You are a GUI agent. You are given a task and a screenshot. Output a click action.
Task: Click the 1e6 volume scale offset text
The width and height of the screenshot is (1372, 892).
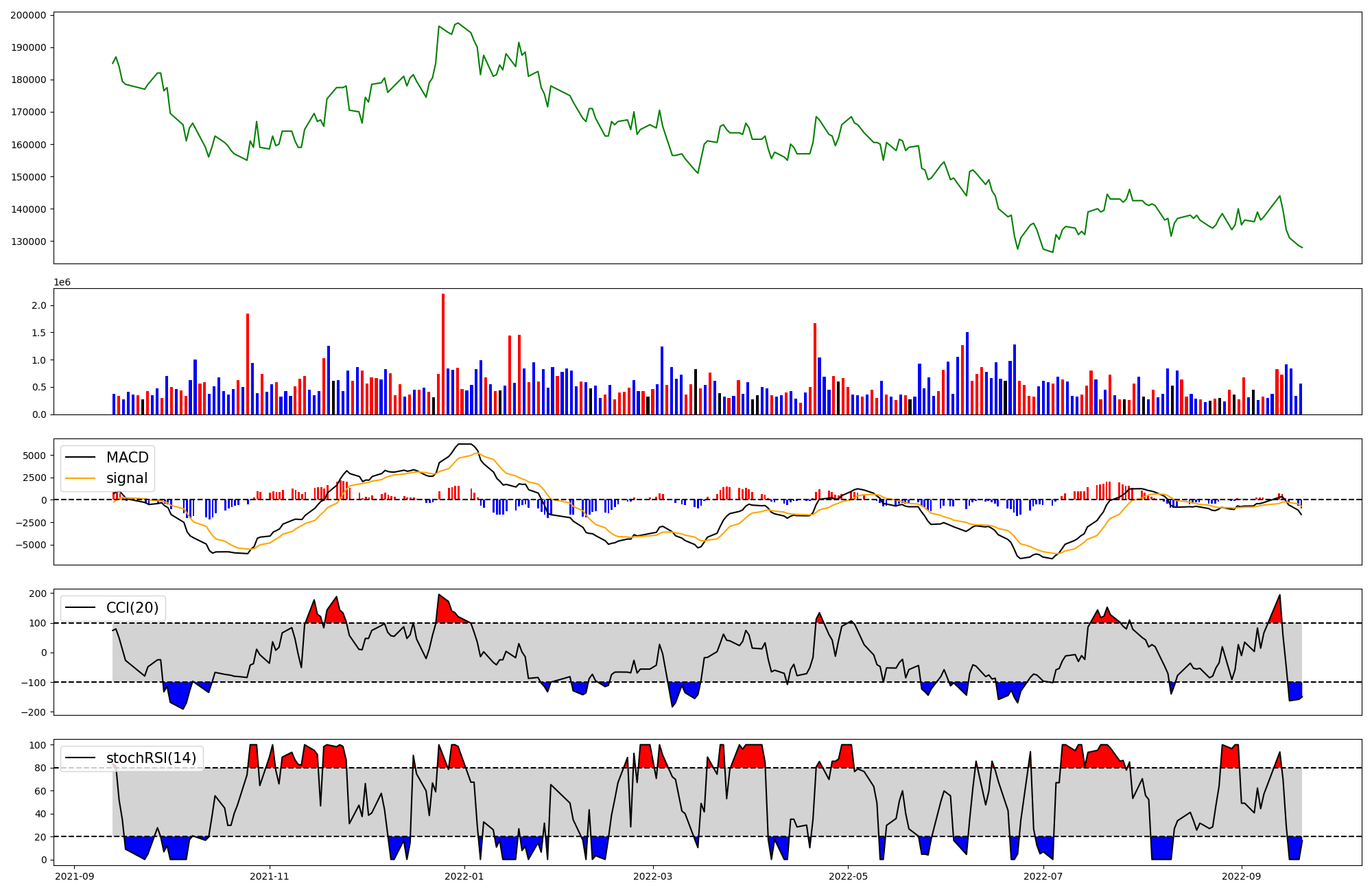click(62, 283)
